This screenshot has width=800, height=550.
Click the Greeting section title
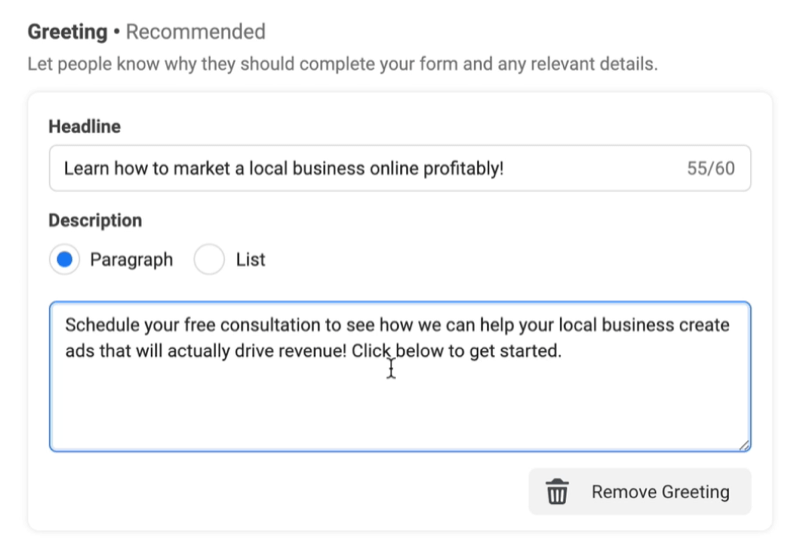click(x=67, y=32)
